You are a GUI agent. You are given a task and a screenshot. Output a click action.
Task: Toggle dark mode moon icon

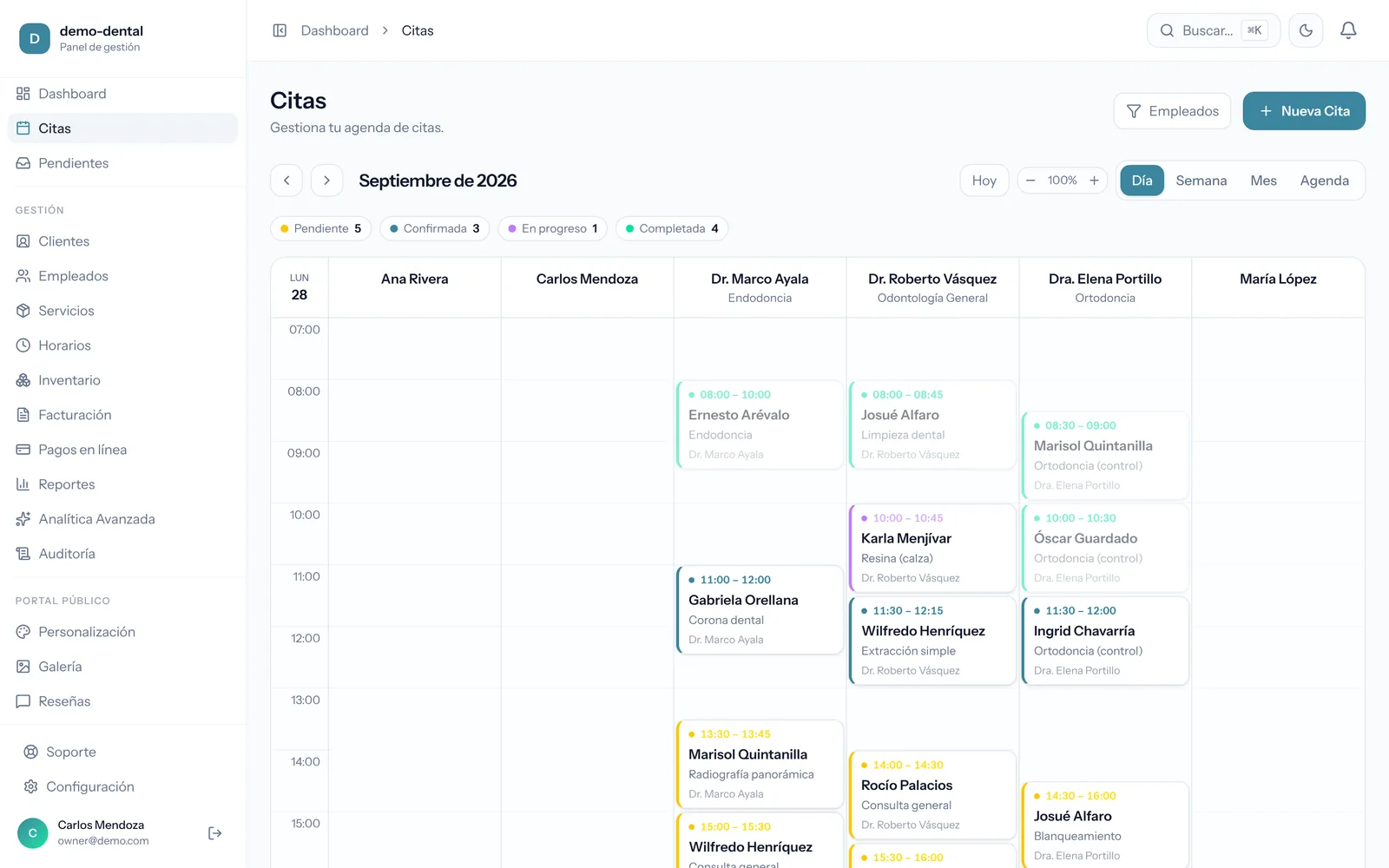tap(1306, 30)
